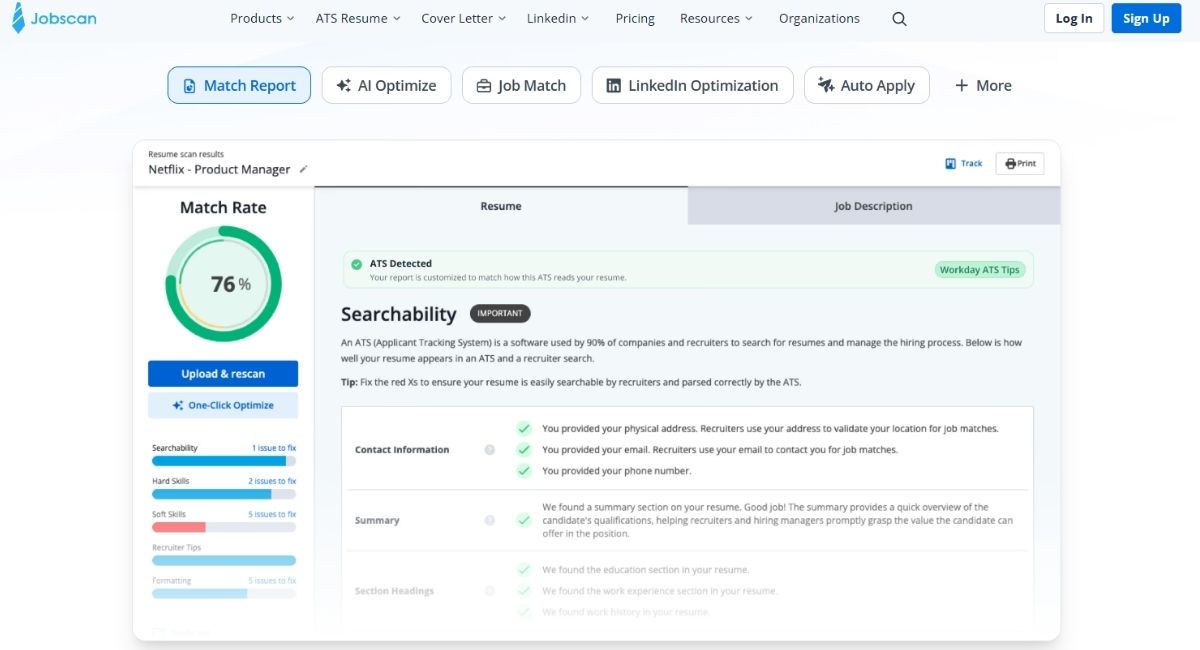Image resolution: width=1200 pixels, height=650 pixels.
Task: Expand the Products menu
Action: (x=262, y=18)
